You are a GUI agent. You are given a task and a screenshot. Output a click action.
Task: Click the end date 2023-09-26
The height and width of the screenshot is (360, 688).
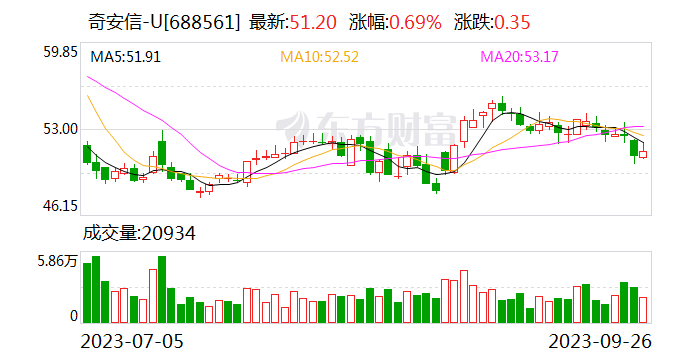point(600,341)
